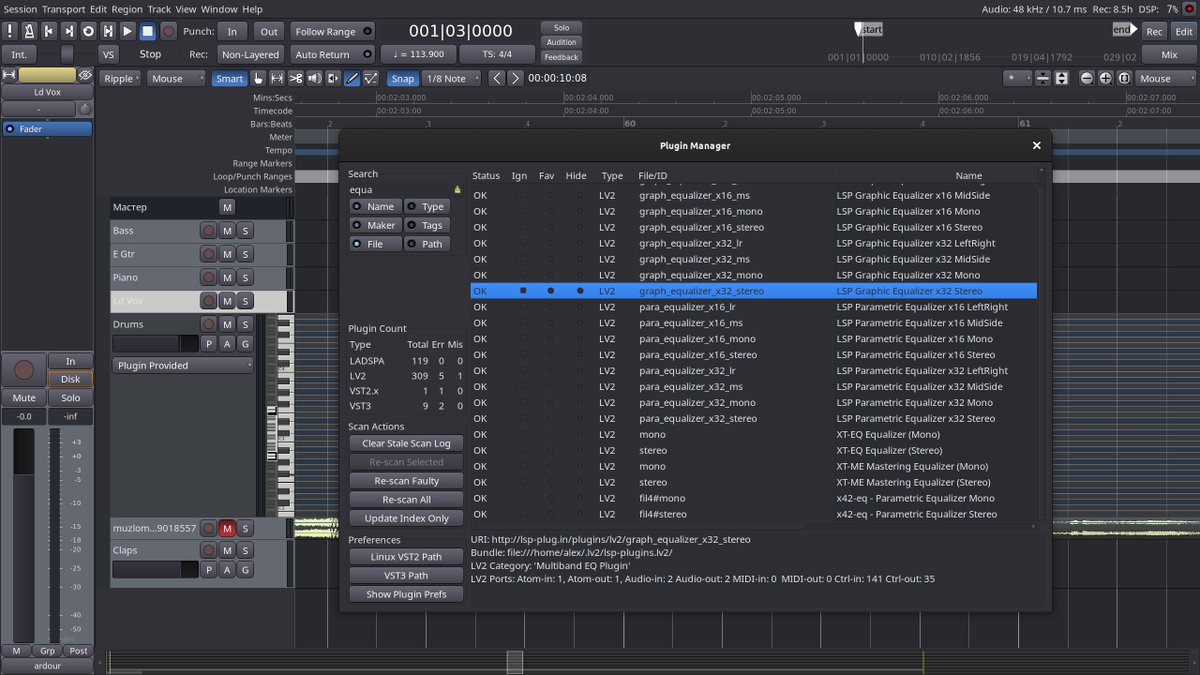The image size is (1200, 675).
Task: Click shrink tracks icon
Action: [1042, 78]
